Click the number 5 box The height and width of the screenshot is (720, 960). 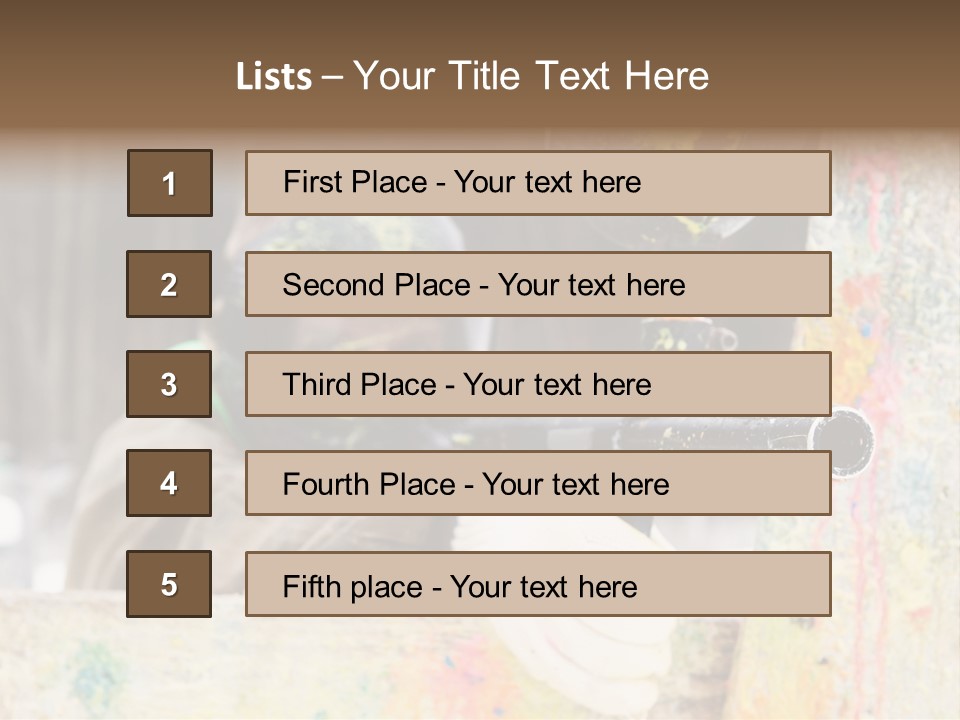coord(169,584)
